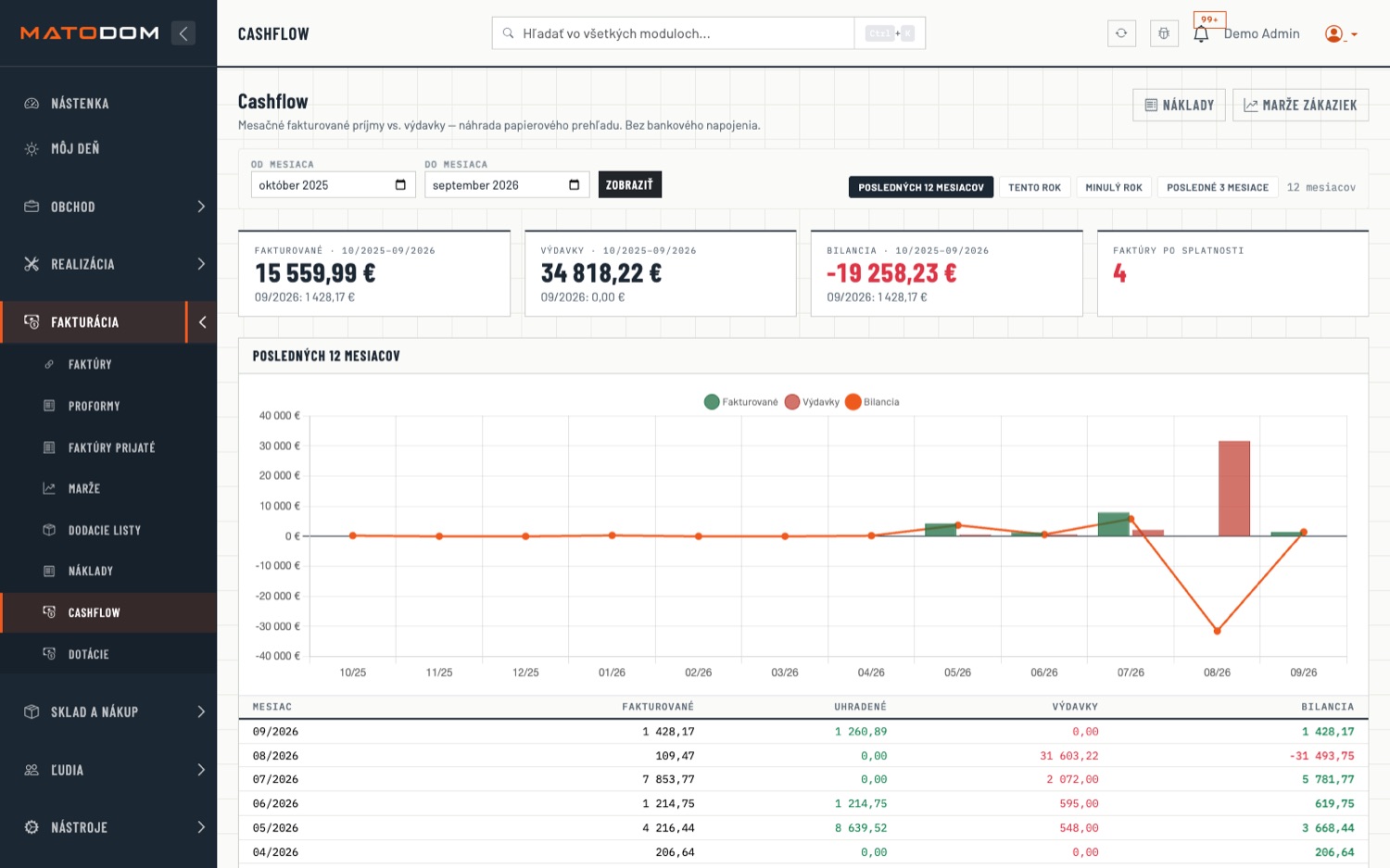Click the search magnifier icon
Screen dimensions: 1390x868
(x=508, y=33)
